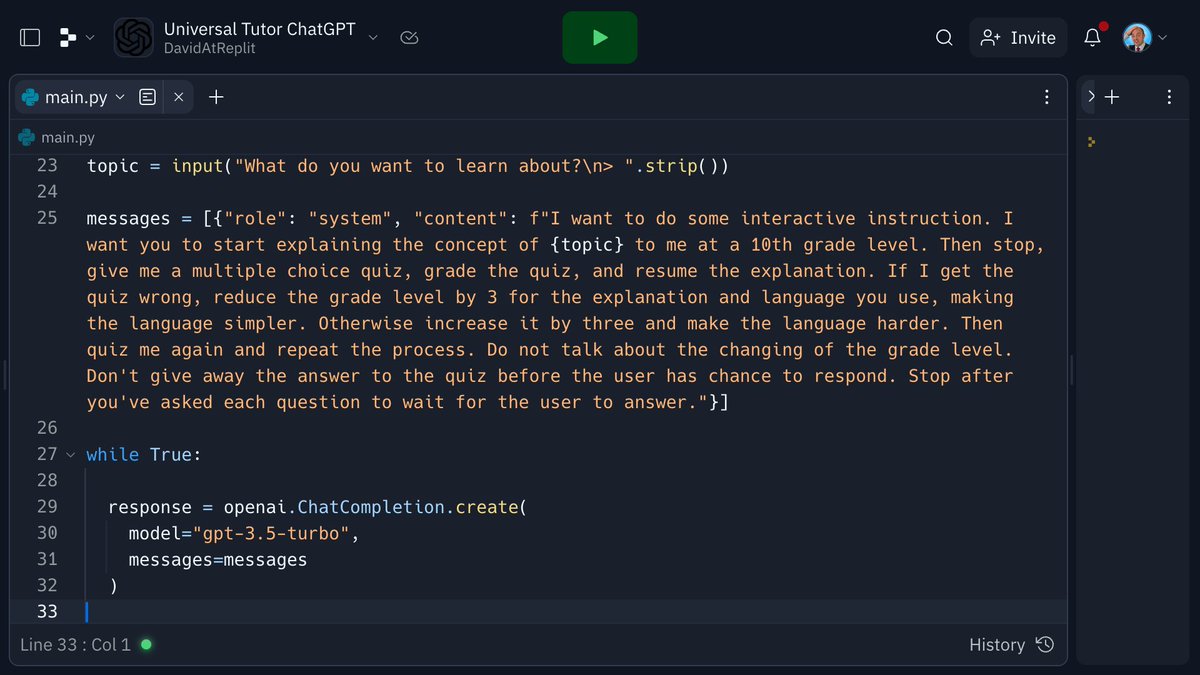Screen dimensions: 1200x675
Task: Click line number 23
Action: 47,166
